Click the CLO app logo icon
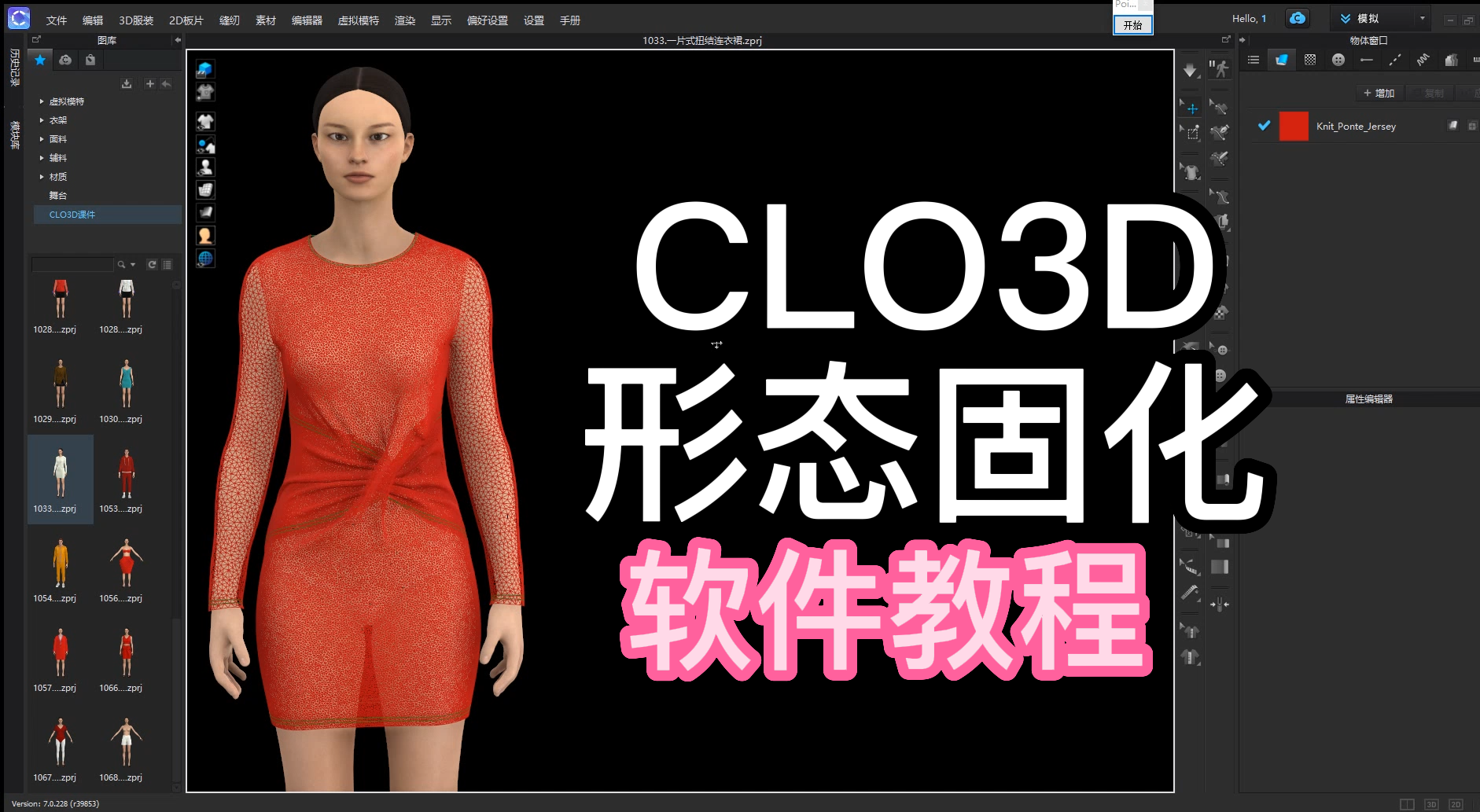 pos(19,18)
